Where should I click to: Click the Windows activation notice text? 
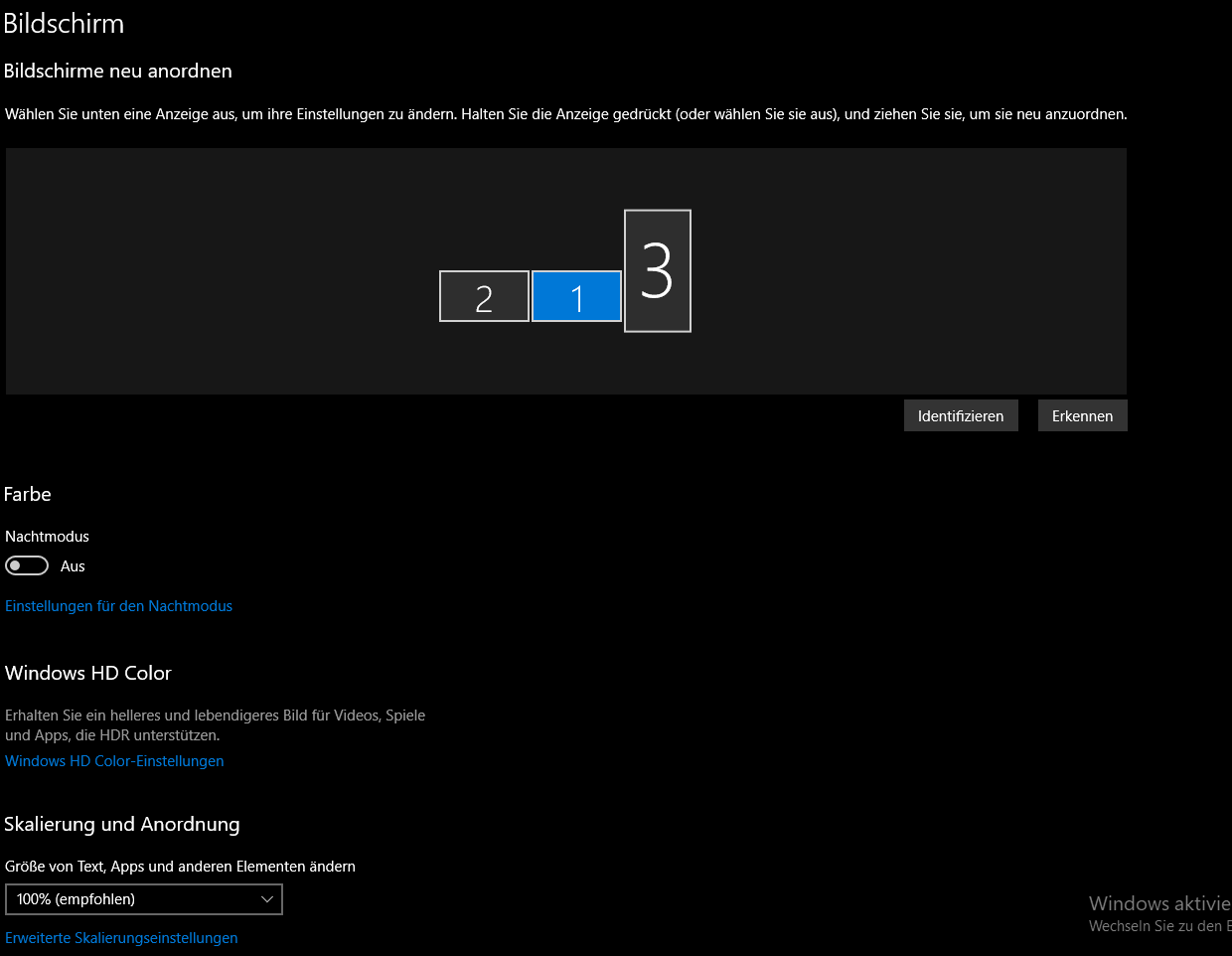(x=1157, y=902)
